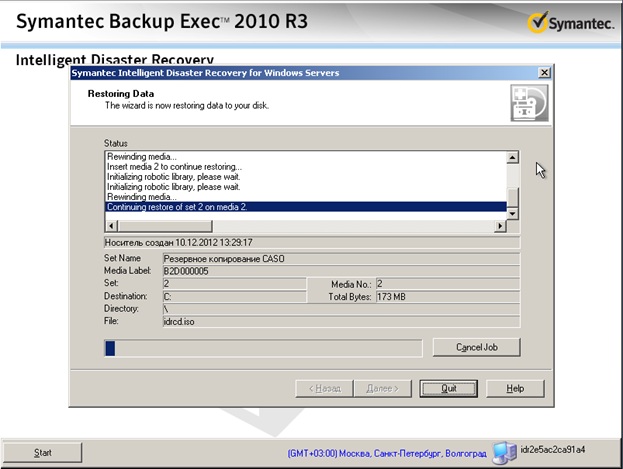The image size is (623, 469).
Task: Click computer name idr2e5ac2ca91a4 in taskbar
Action: click(553, 450)
